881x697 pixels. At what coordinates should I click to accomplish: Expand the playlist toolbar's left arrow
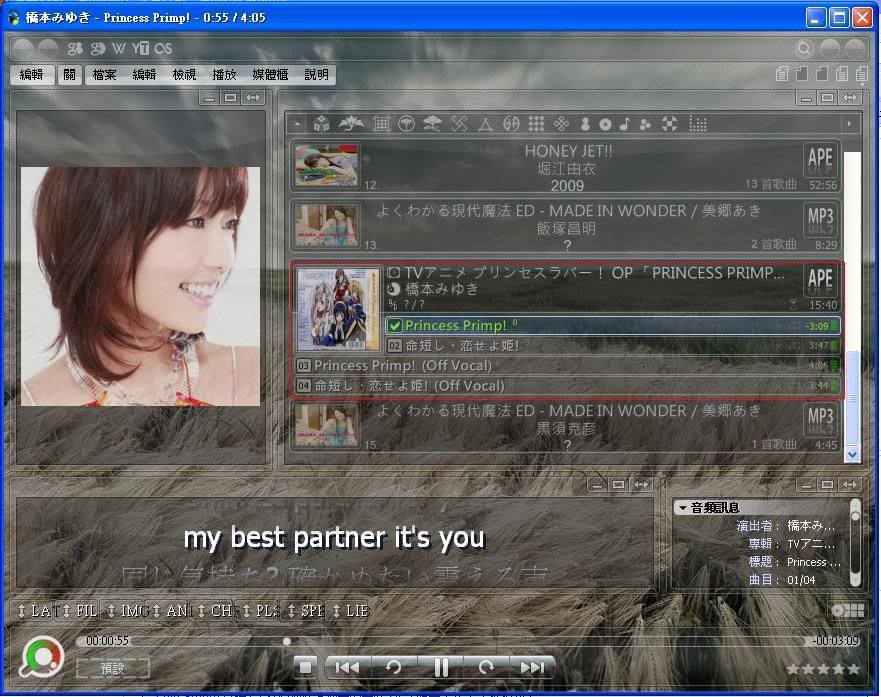(x=295, y=124)
